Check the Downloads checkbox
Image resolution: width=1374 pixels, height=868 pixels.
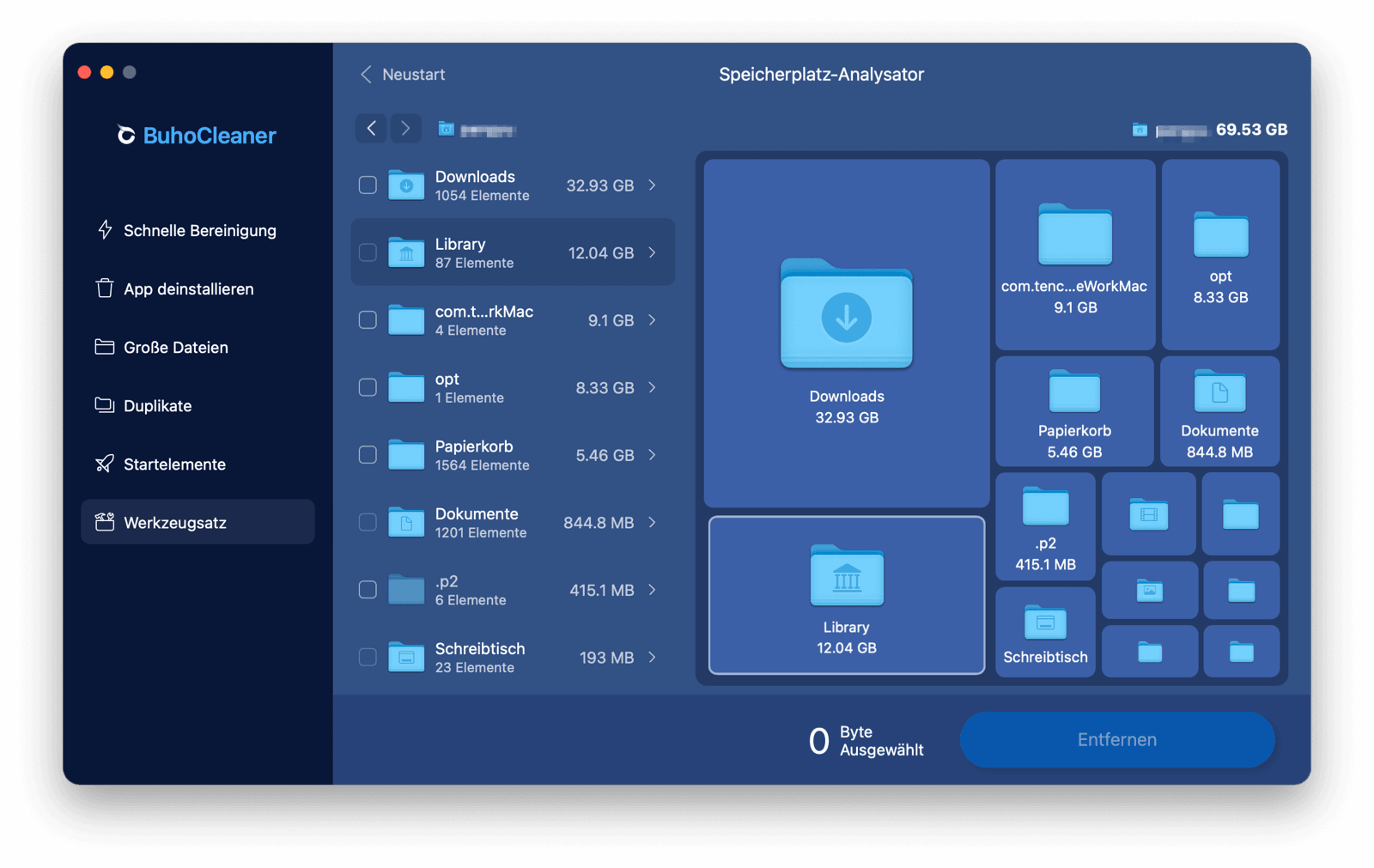pos(368,185)
